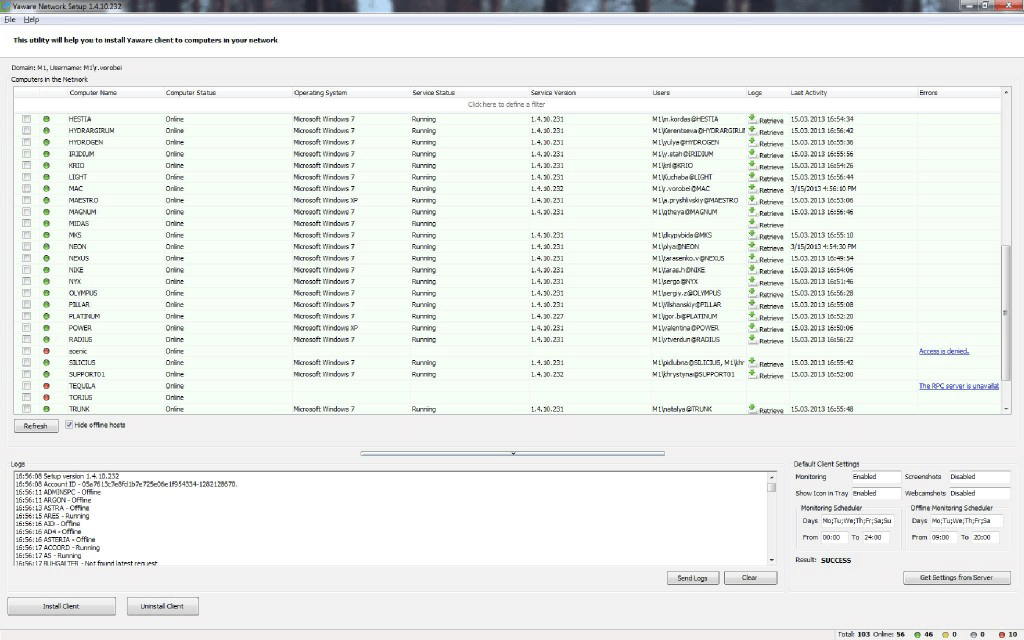The image size is (1024, 640).
Task: Click the green status dot for HESTIA
Action: tap(46, 120)
